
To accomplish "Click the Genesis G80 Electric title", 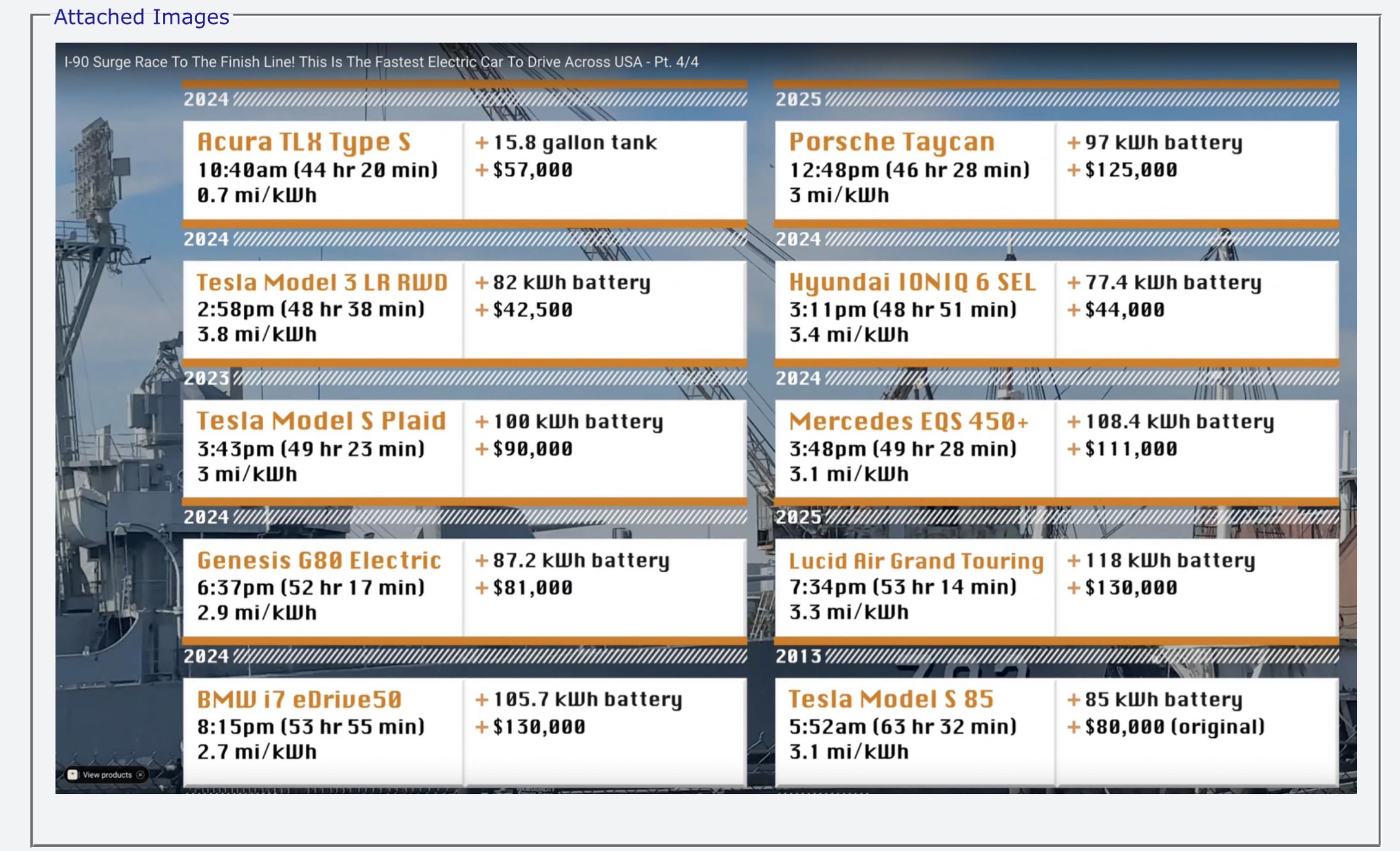I will click(x=319, y=560).
